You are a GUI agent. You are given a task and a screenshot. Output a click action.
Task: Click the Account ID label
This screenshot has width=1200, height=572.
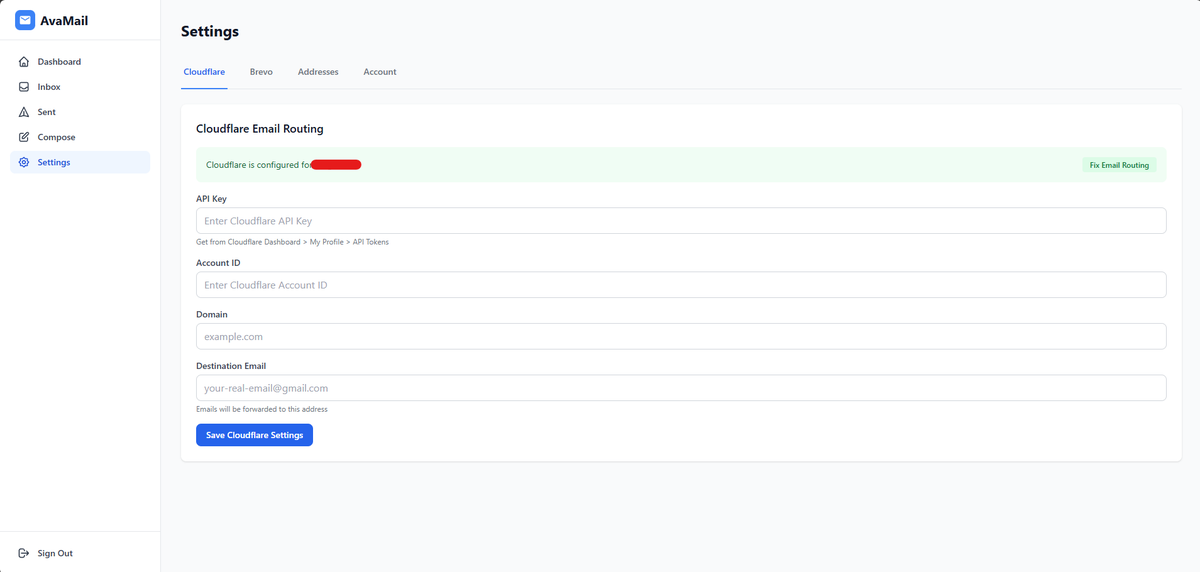click(218, 263)
